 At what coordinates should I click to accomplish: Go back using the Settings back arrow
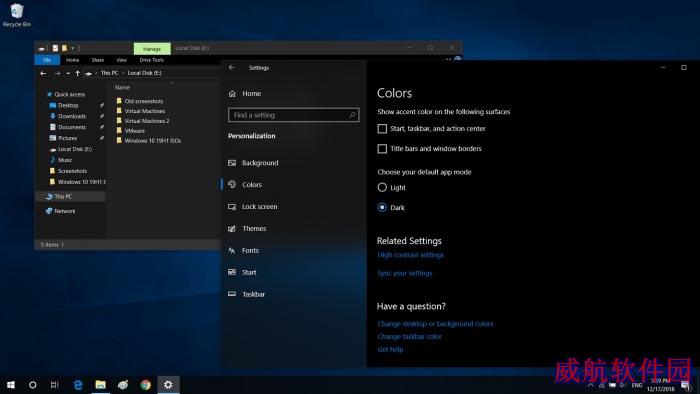click(x=231, y=67)
